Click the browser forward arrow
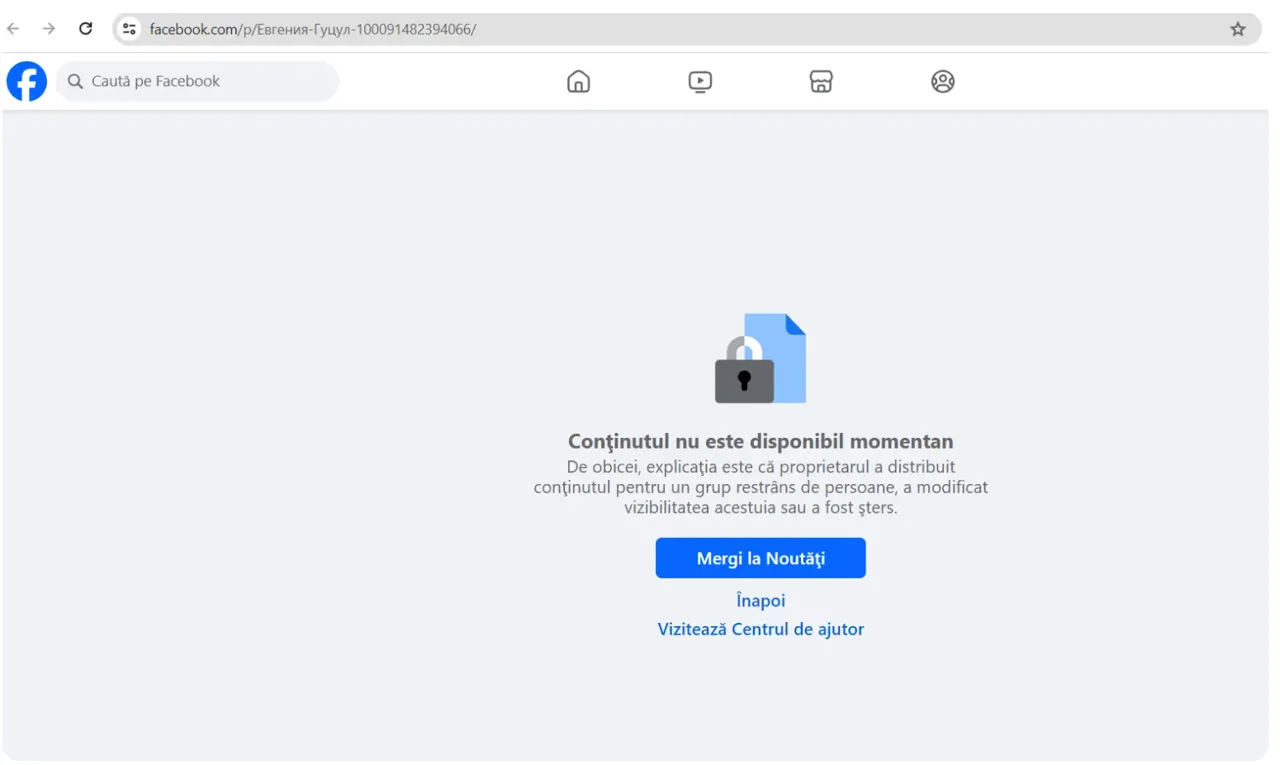Image resolution: width=1280 pixels, height=765 pixels. coord(49,29)
